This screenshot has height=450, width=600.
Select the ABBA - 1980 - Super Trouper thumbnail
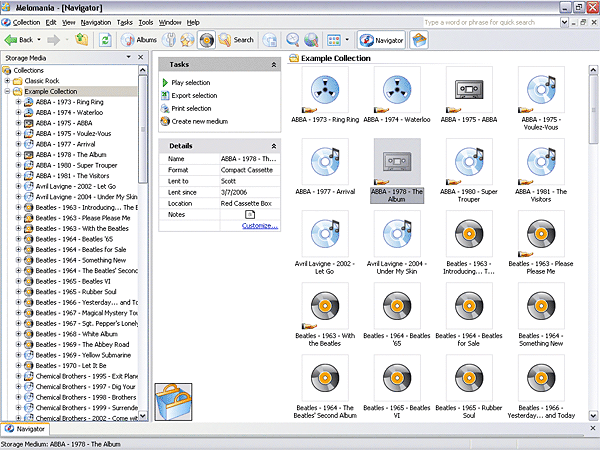coord(469,162)
